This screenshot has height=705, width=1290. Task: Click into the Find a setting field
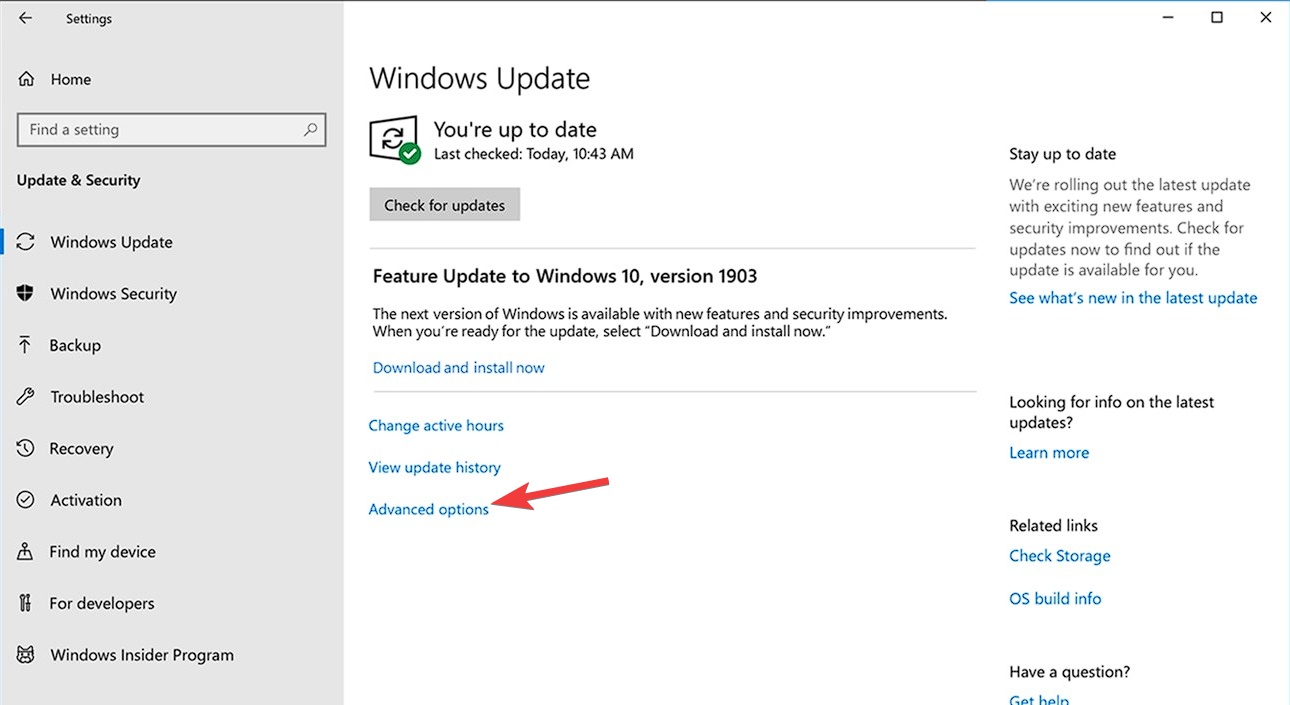160,129
